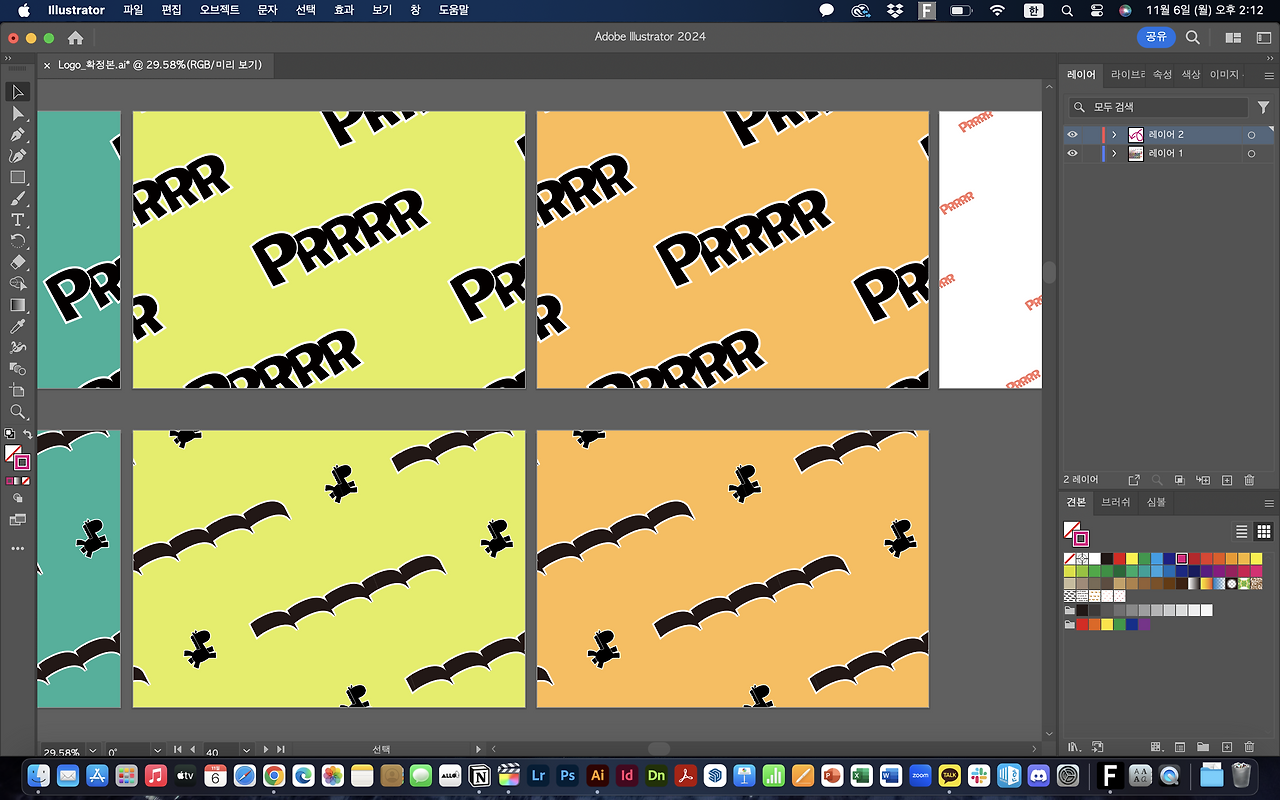Open the 파일 menu
Image resolution: width=1280 pixels, height=800 pixels.
coord(133,10)
